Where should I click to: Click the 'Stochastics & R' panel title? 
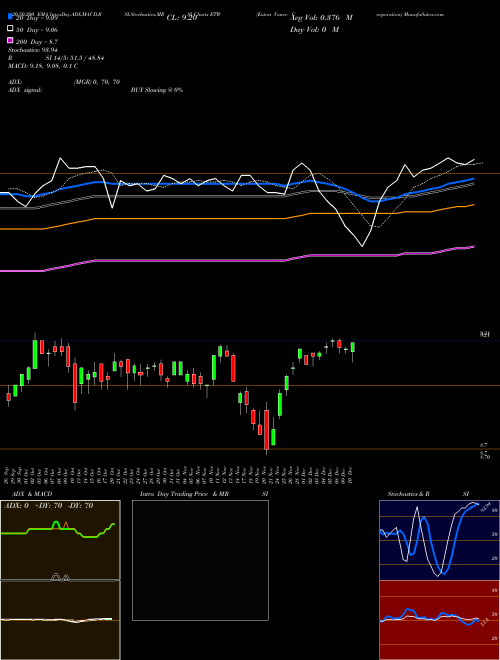pyautogui.click(x=408, y=494)
